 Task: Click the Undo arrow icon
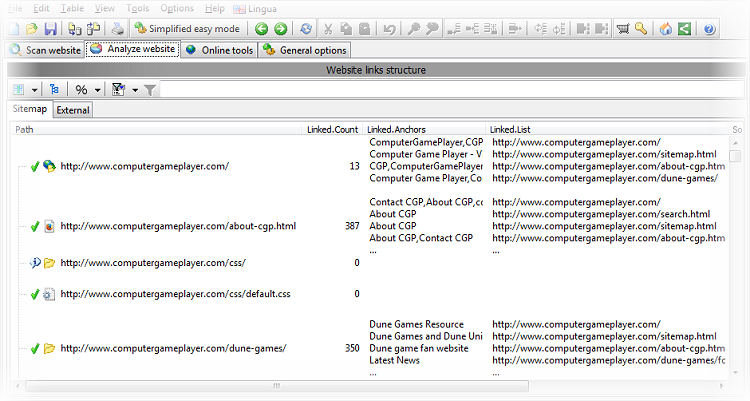389,29
